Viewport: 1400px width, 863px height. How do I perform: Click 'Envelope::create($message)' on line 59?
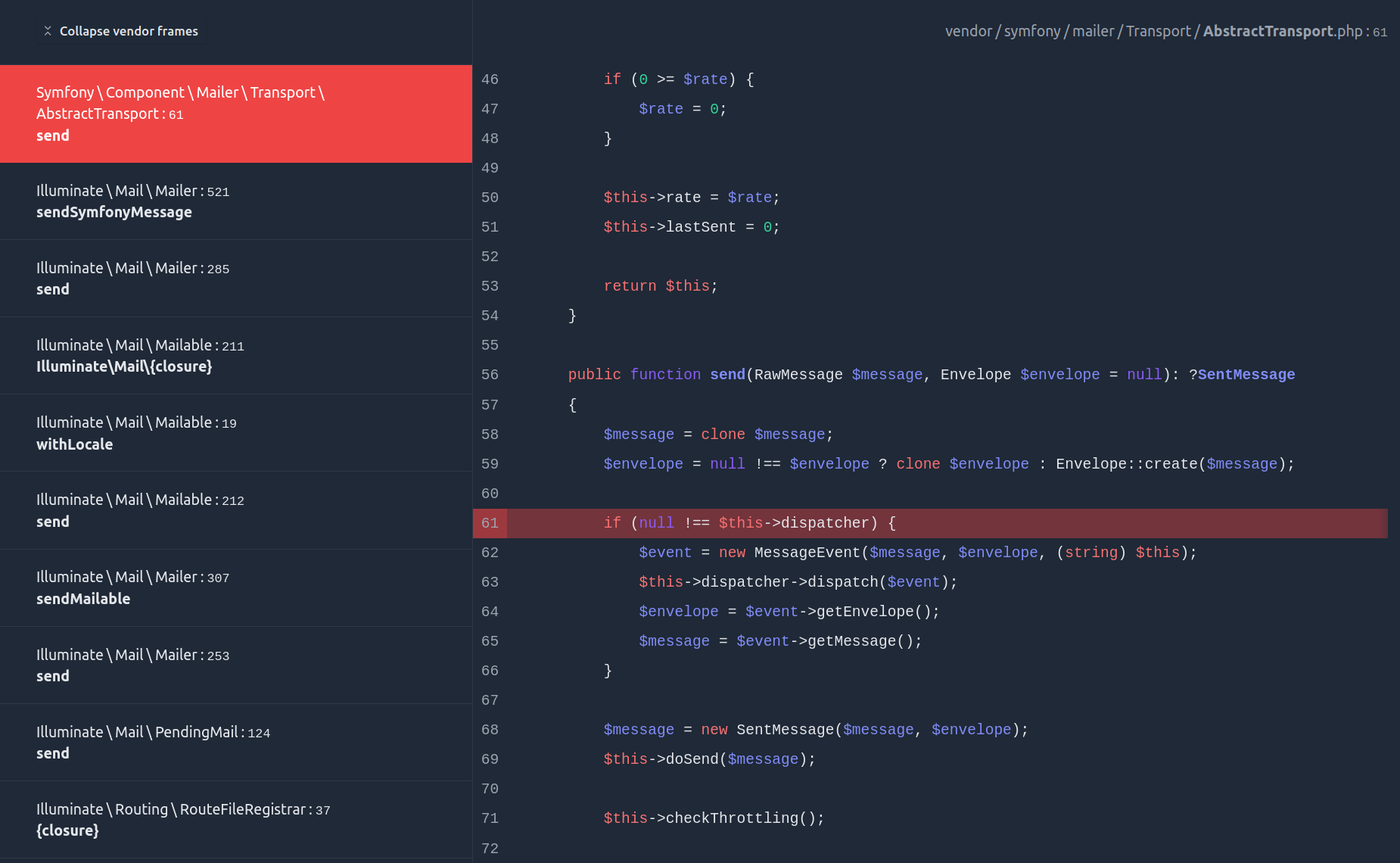click(x=1171, y=464)
